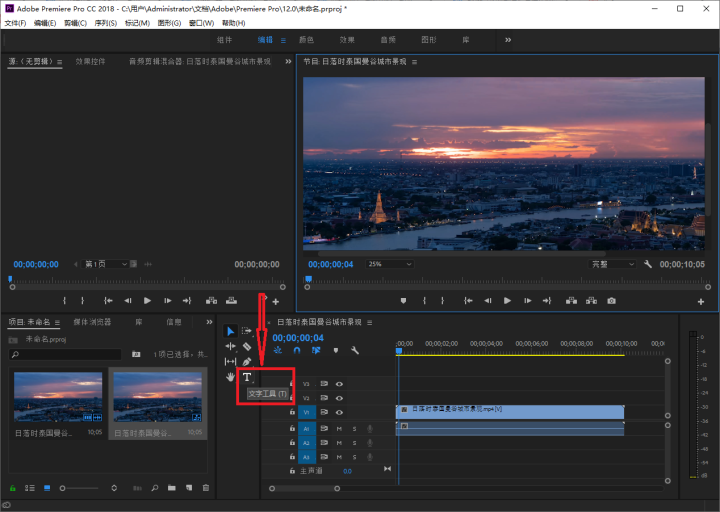Export frame with the camera icon

611,301
